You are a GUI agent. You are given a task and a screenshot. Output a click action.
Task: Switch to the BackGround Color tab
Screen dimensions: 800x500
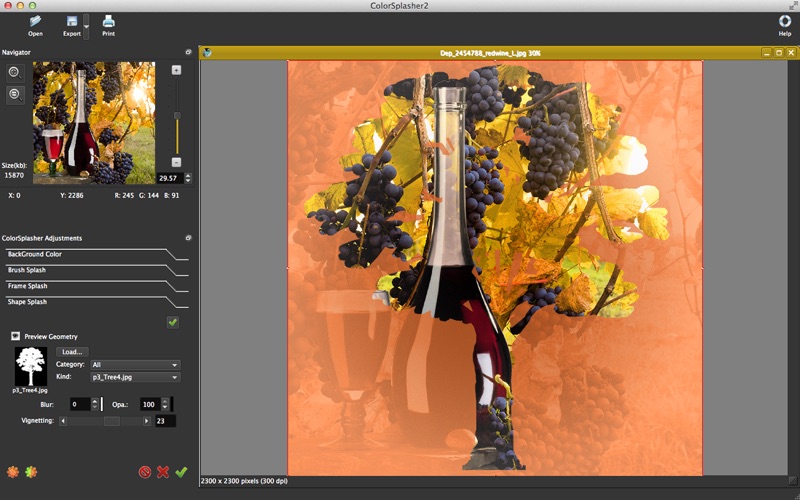[35, 254]
